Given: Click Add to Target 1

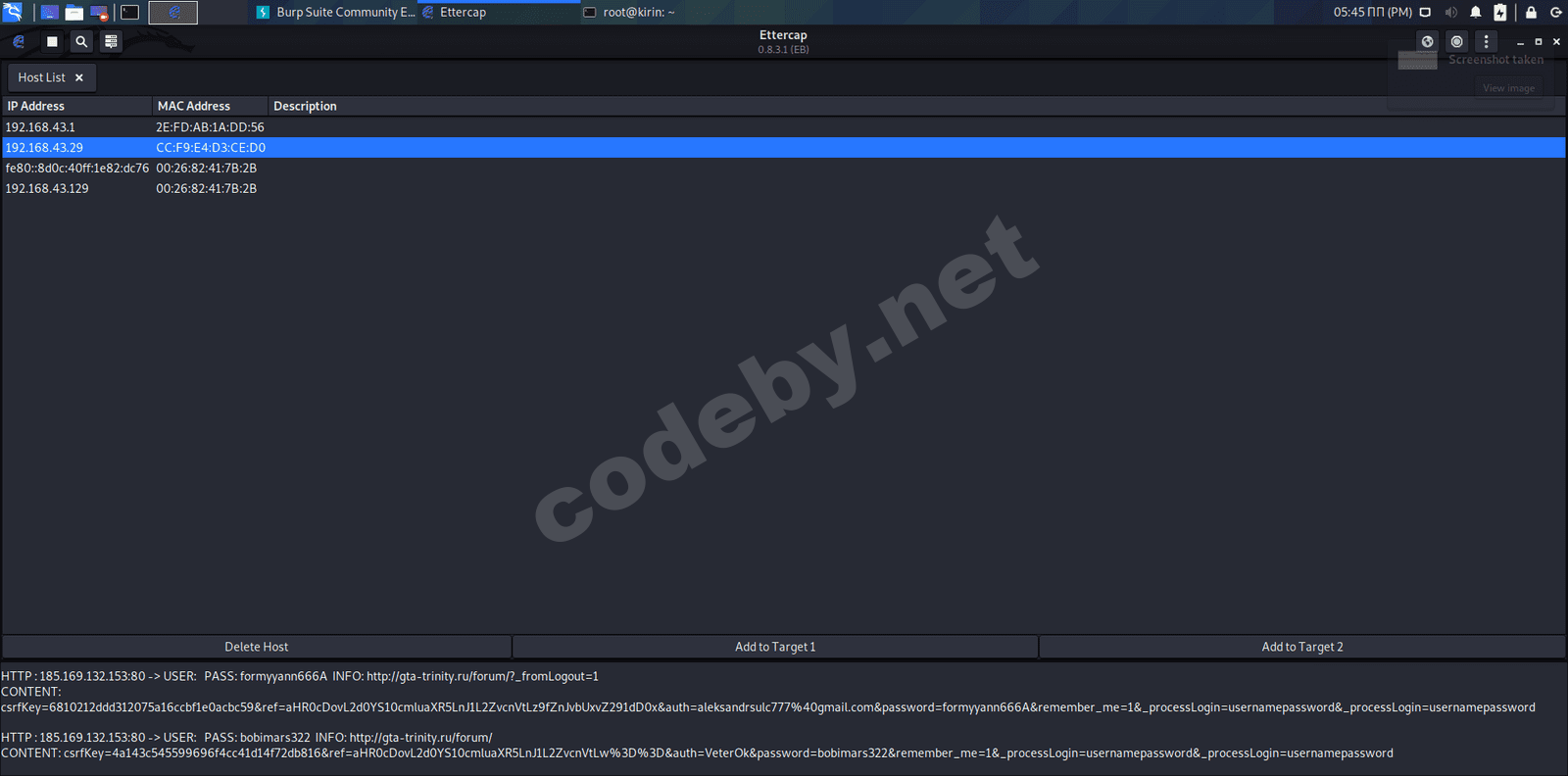Looking at the screenshot, I should pyautogui.click(x=775, y=647).
